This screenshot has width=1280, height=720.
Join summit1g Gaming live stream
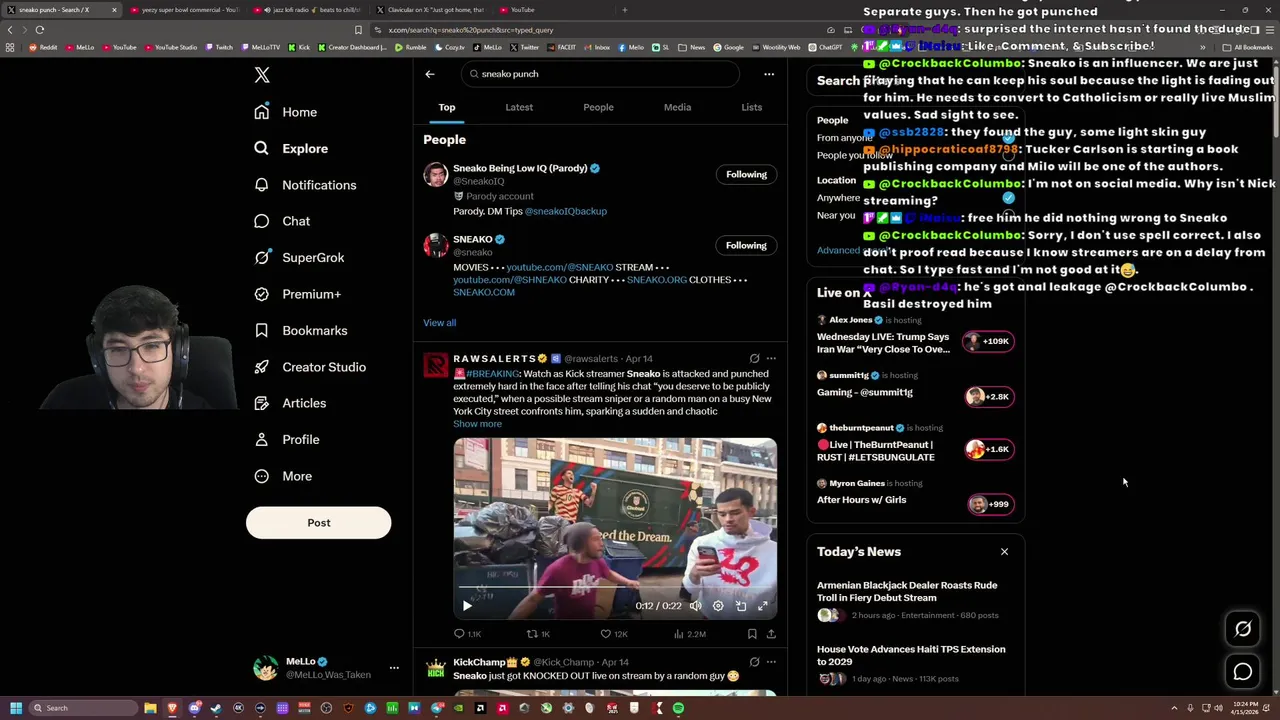pyautogui.click(x=989, y=396)
